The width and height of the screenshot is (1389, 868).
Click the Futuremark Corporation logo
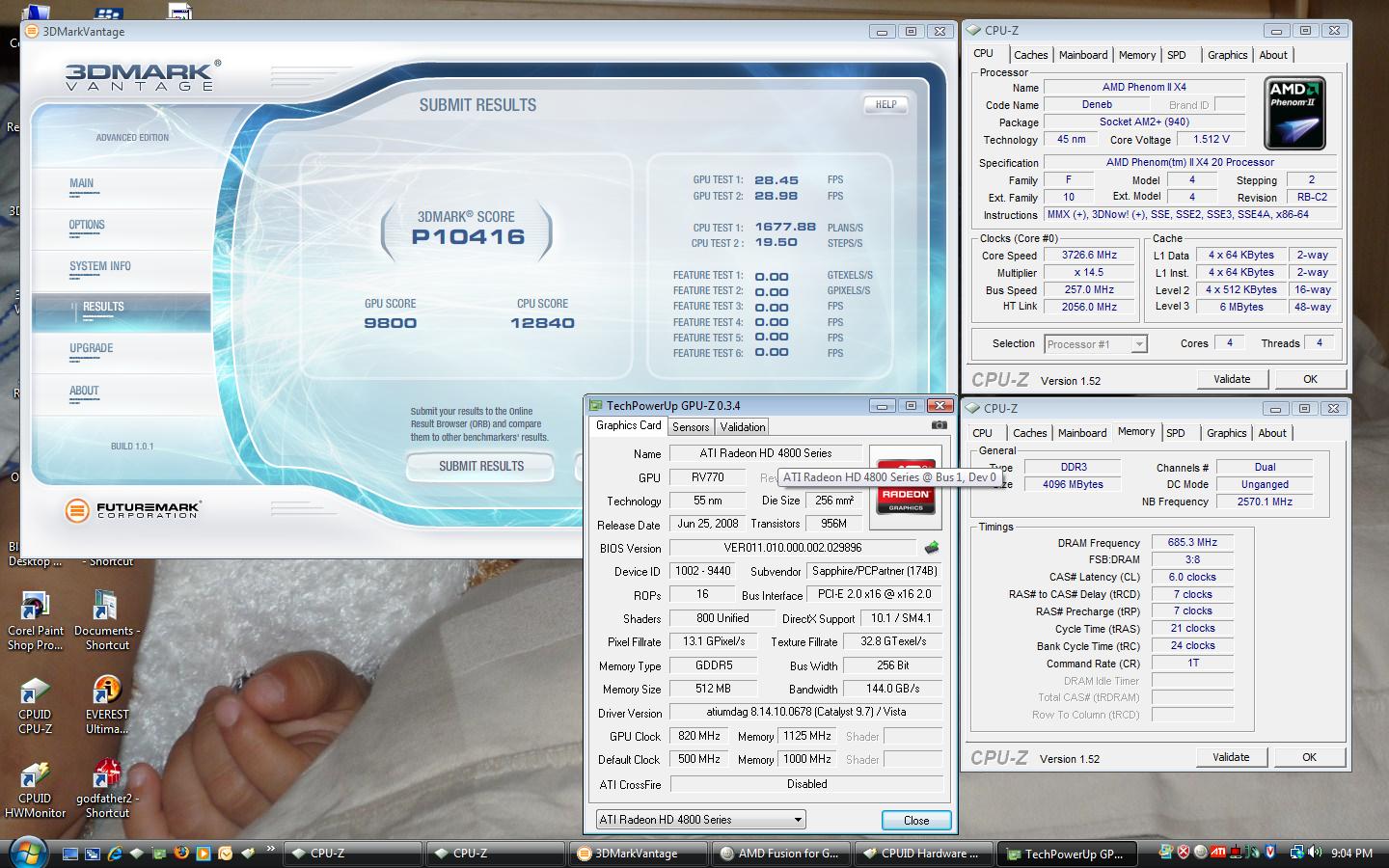(132, 510)
